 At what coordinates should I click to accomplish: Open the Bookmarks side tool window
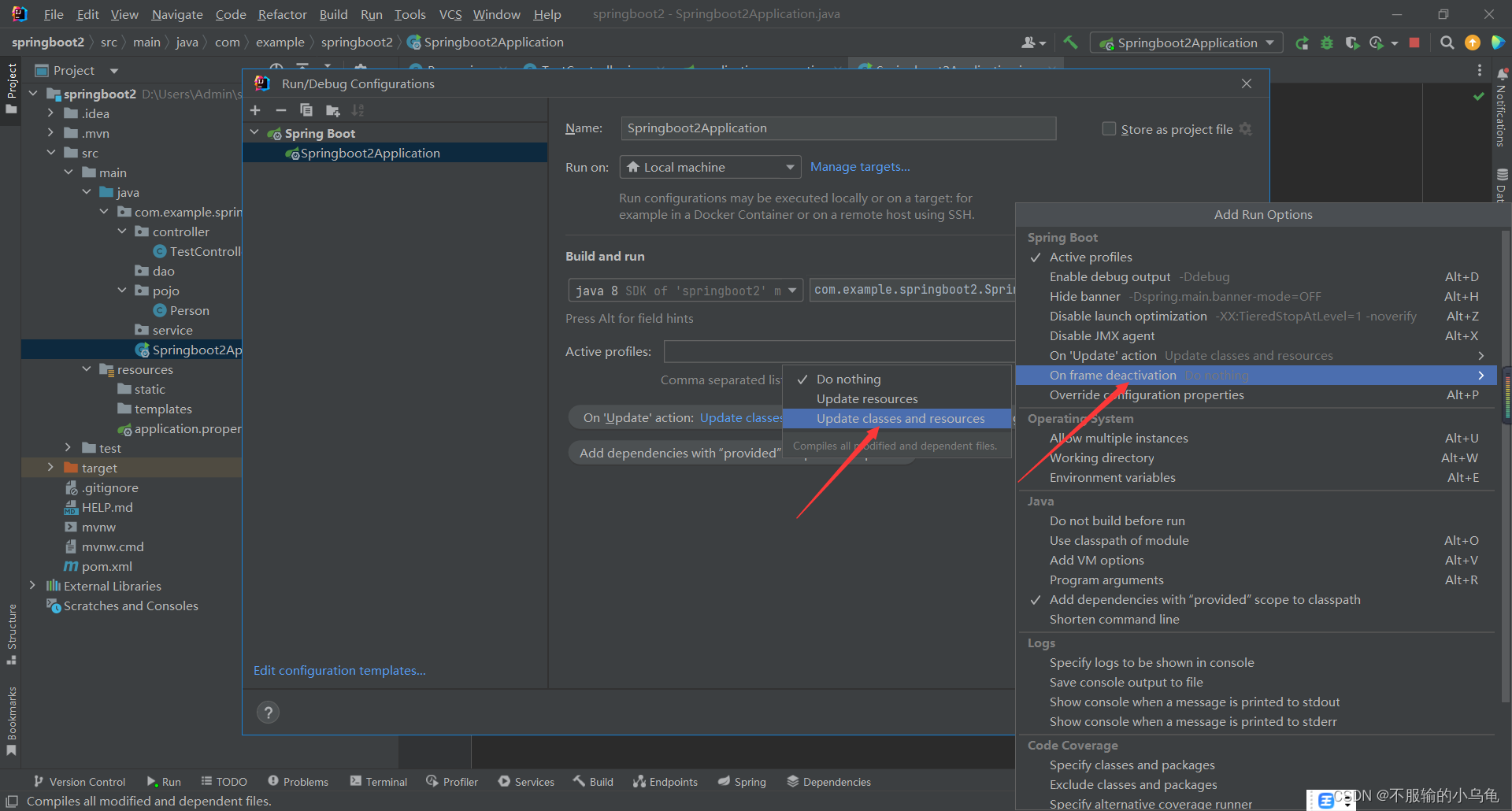(x=11, y=720)
